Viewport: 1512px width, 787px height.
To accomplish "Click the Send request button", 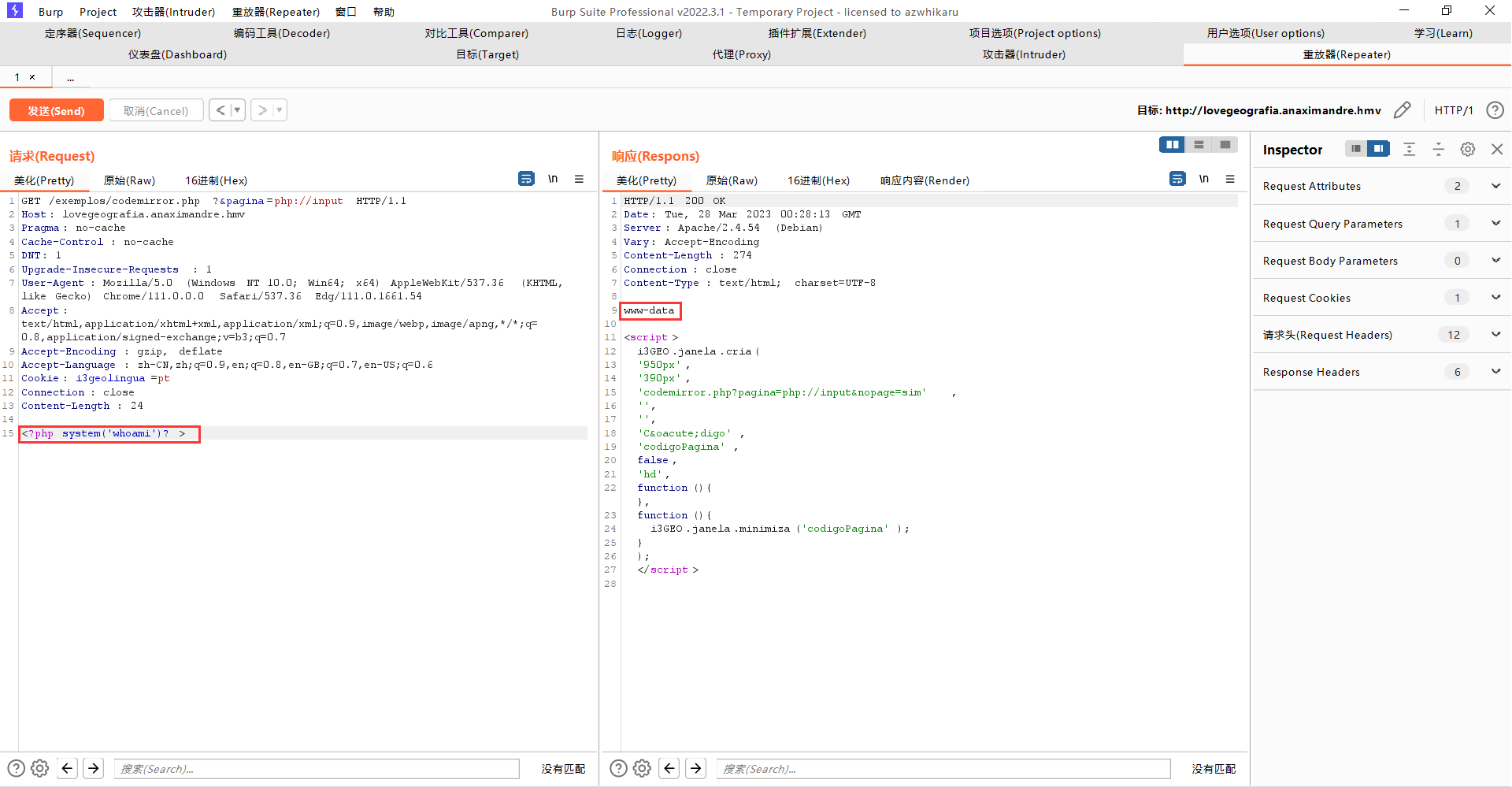I will point(57,110).
